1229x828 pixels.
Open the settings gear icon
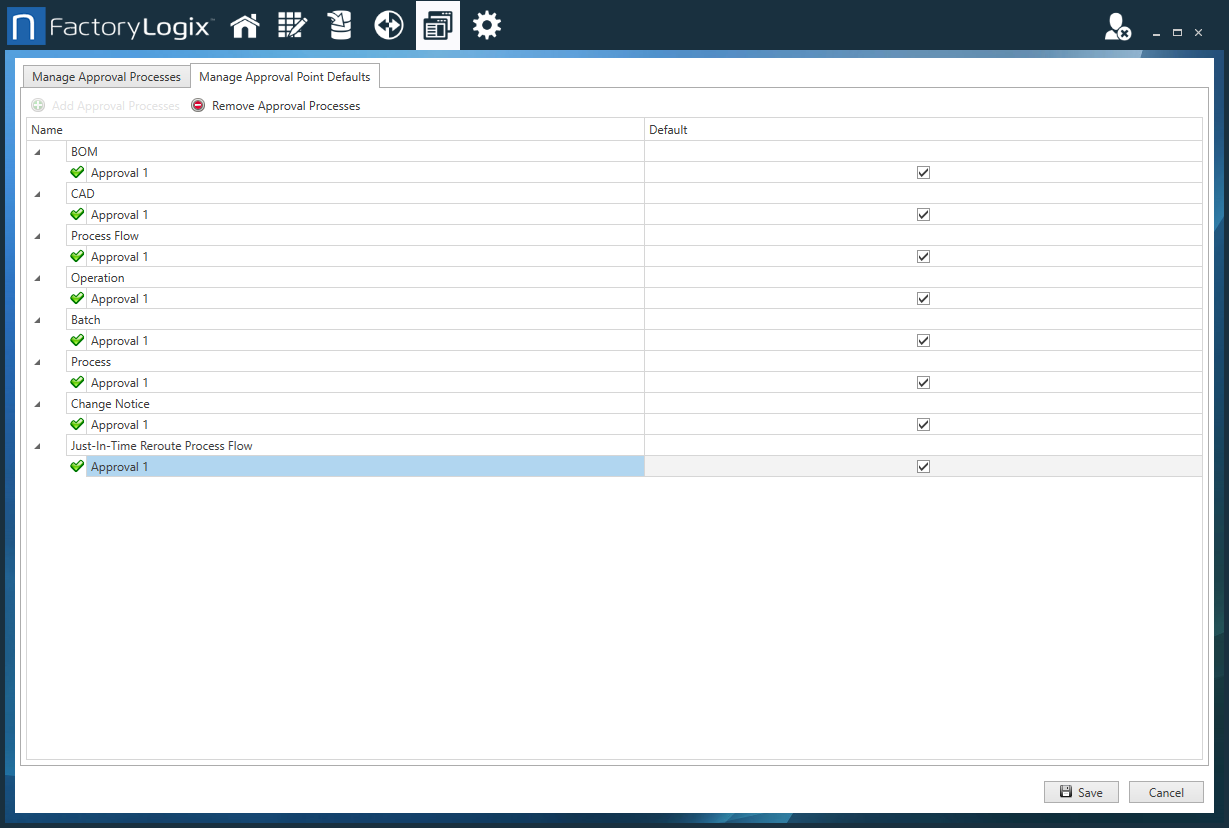click(486, 25)
